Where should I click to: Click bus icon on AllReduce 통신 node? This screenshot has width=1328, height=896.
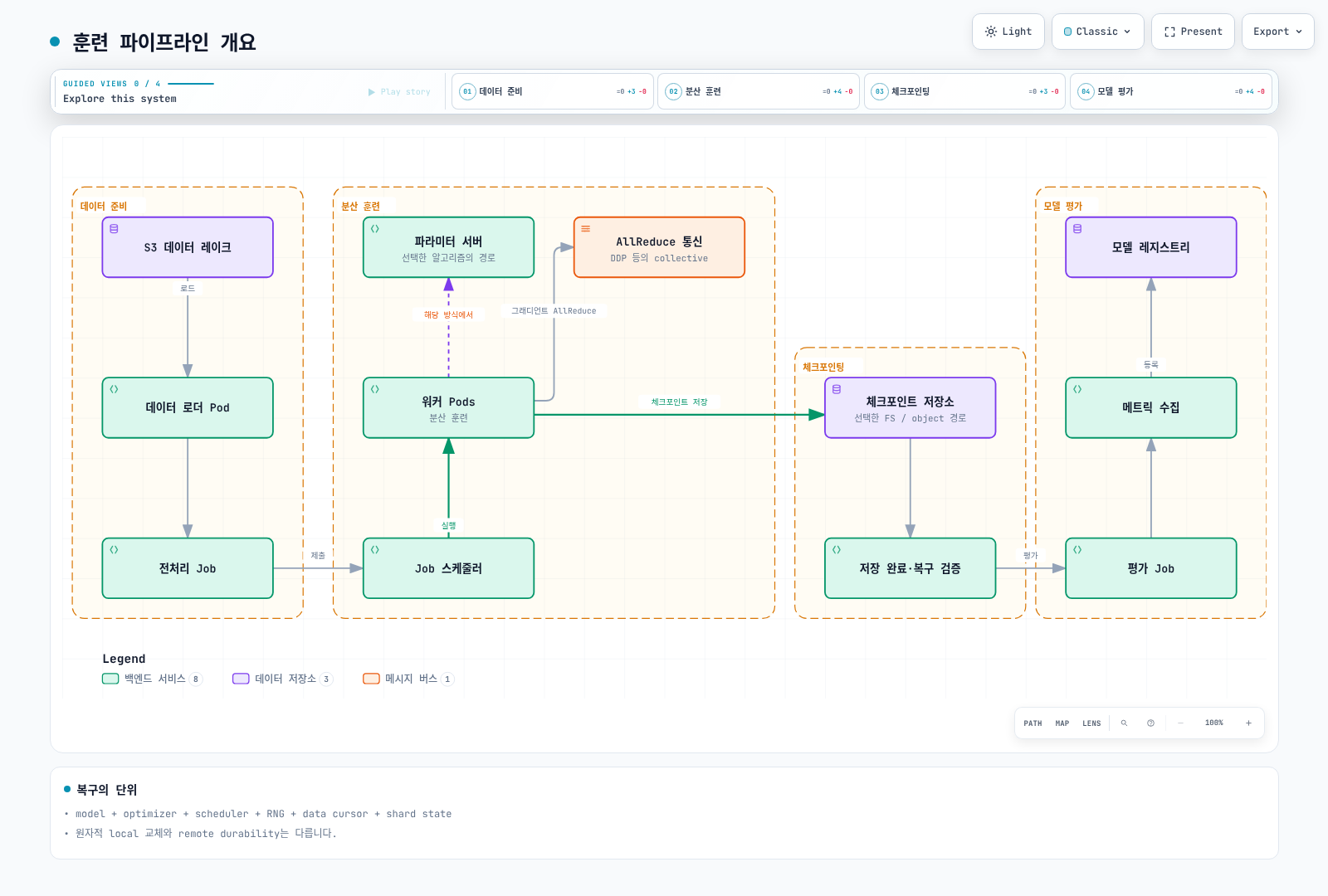[x=586, y=229]
